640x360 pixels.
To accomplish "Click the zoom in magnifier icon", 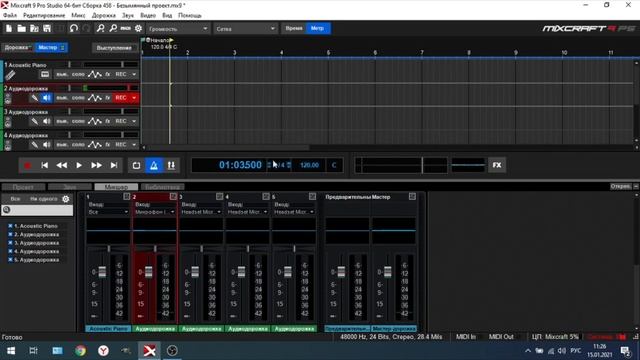I will coord(100,29).
